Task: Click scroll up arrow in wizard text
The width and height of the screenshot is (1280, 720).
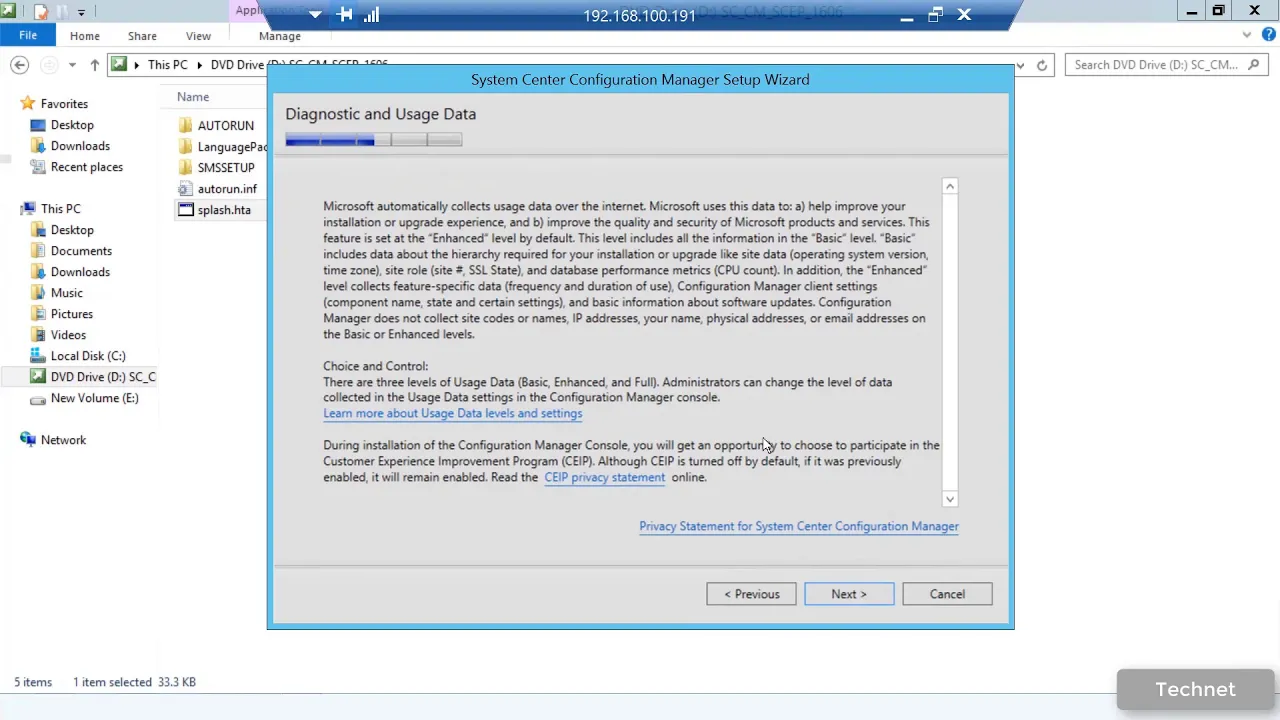Action: click(950, 186)
